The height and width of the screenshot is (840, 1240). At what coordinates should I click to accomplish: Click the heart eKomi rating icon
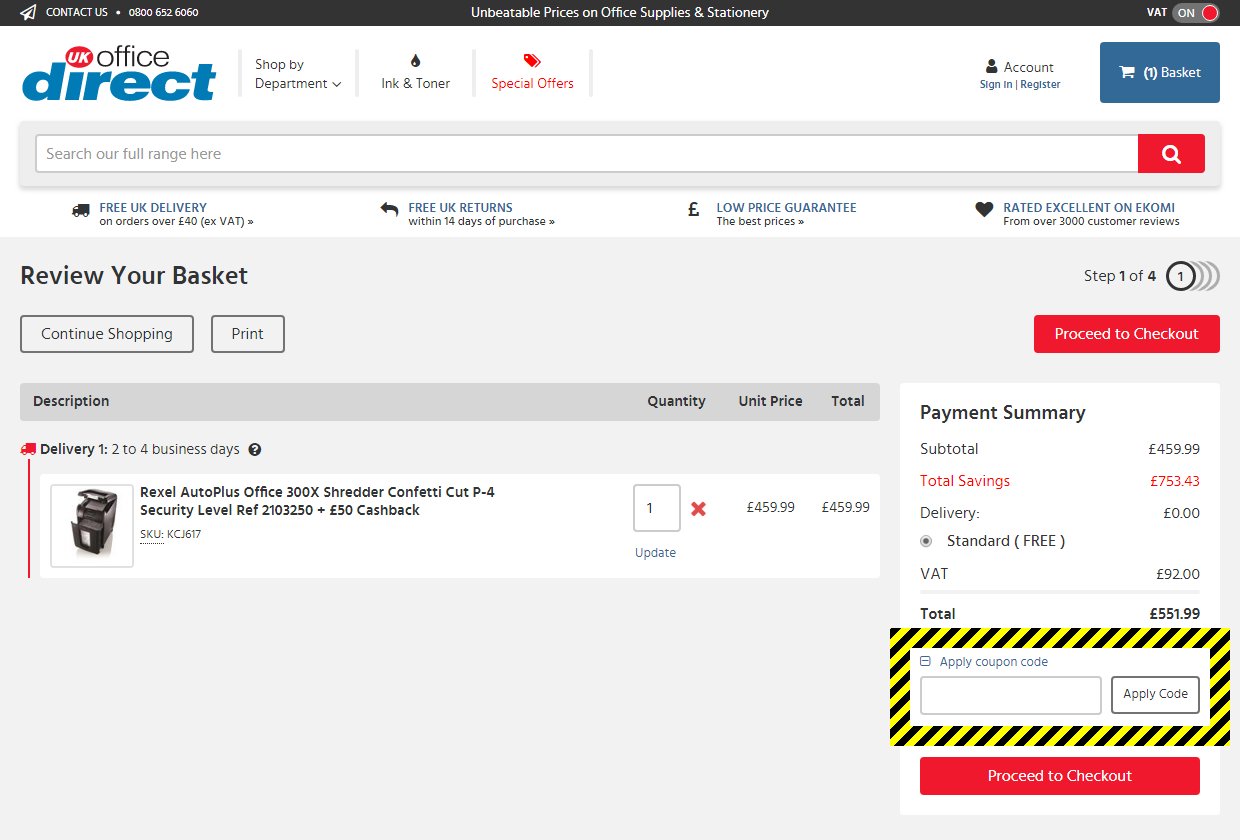pos(984,210)
